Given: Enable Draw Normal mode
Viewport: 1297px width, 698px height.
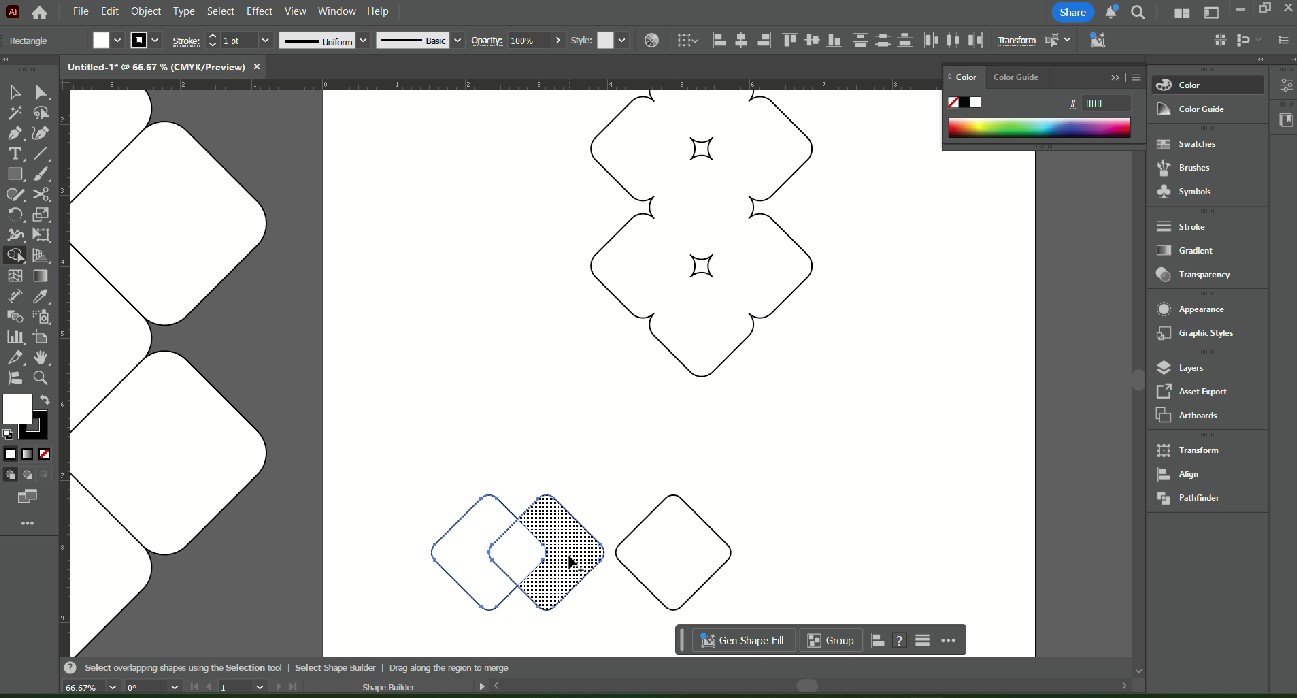Looking at the screenshot, I should point(10,475).
